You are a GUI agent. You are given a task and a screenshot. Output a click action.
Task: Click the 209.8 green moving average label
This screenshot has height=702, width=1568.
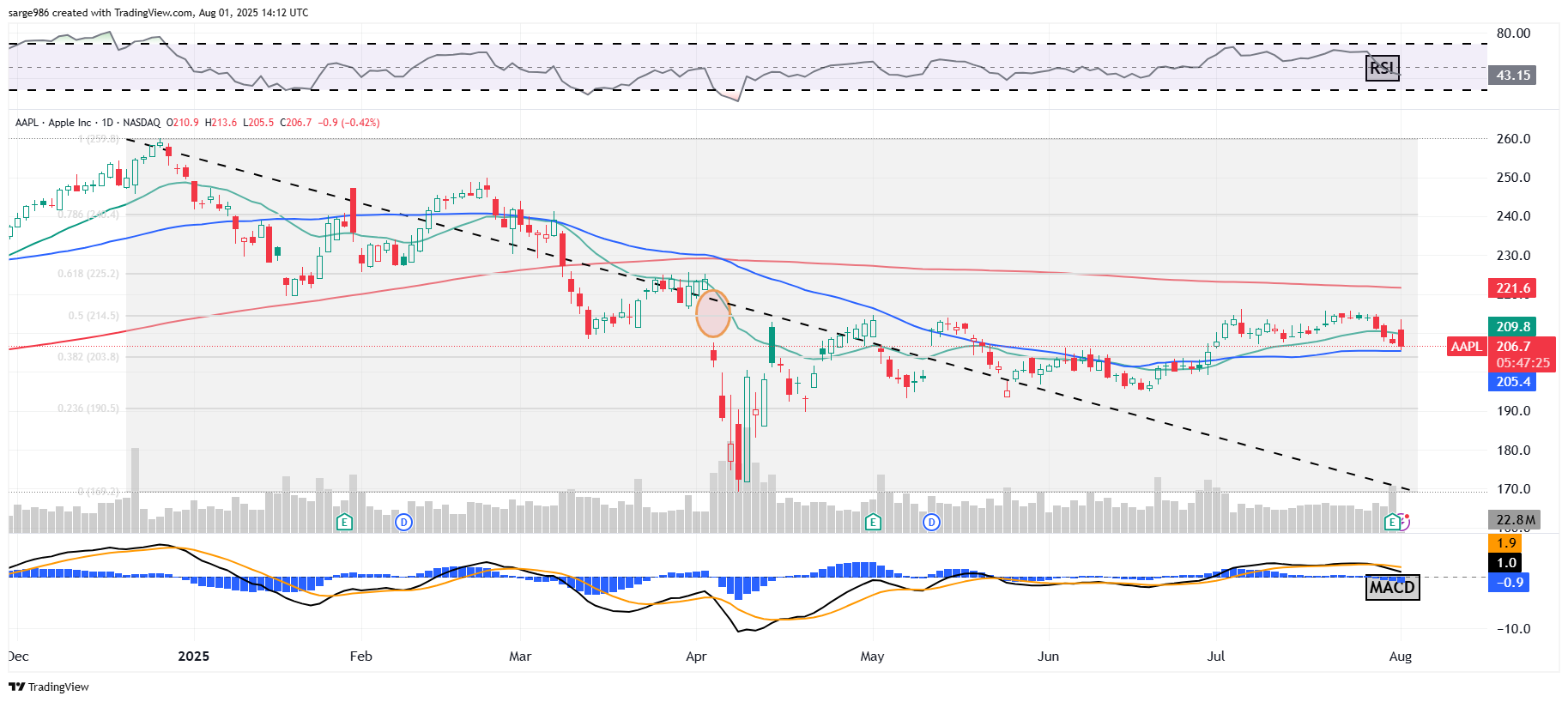(1512, 327)
